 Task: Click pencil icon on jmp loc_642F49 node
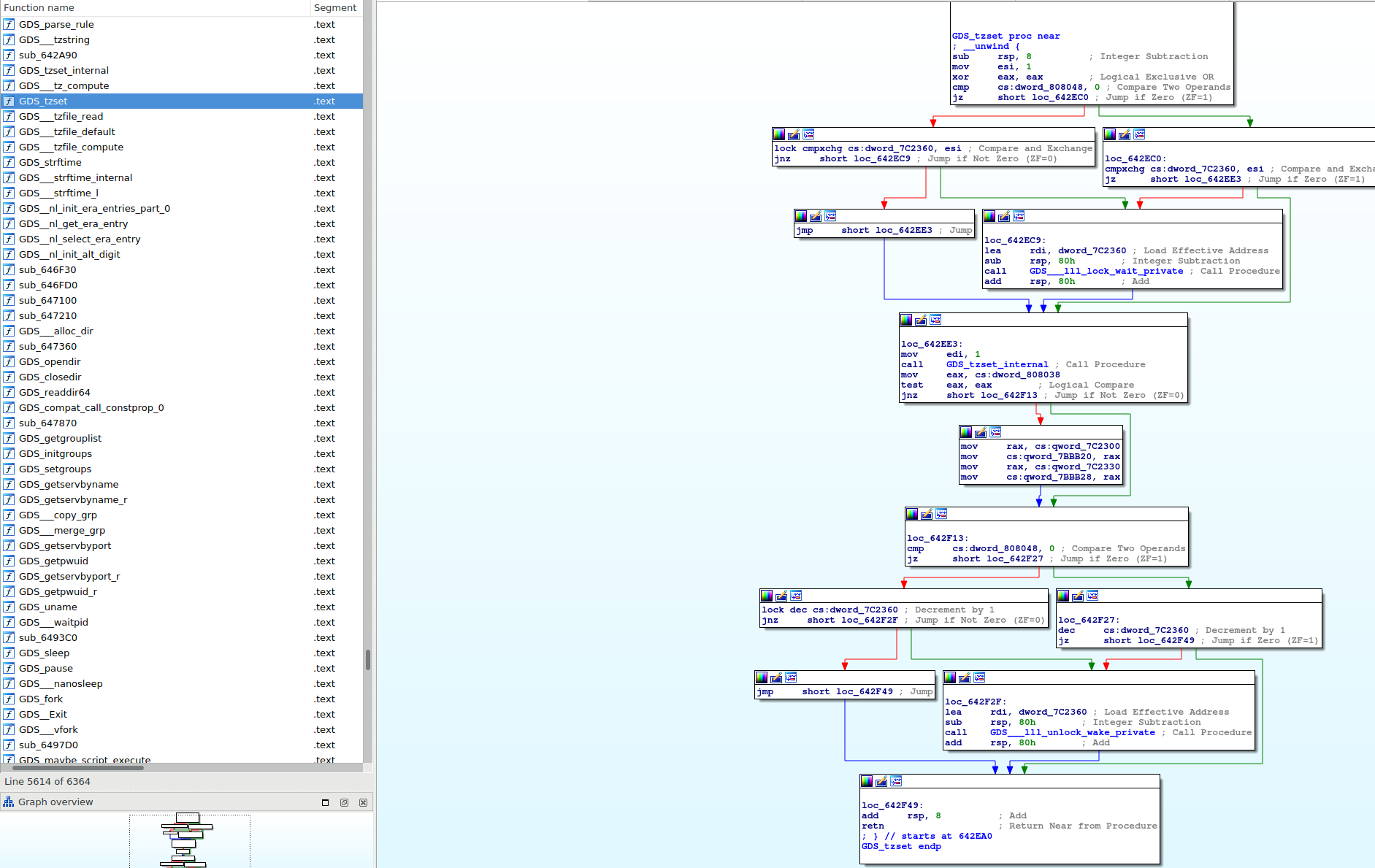tap(776, 677)
